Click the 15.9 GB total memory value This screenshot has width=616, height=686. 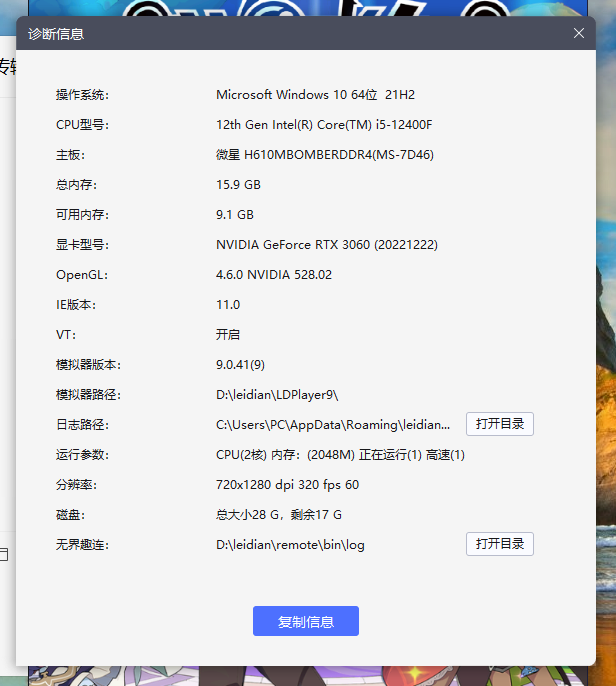[238, 185]
